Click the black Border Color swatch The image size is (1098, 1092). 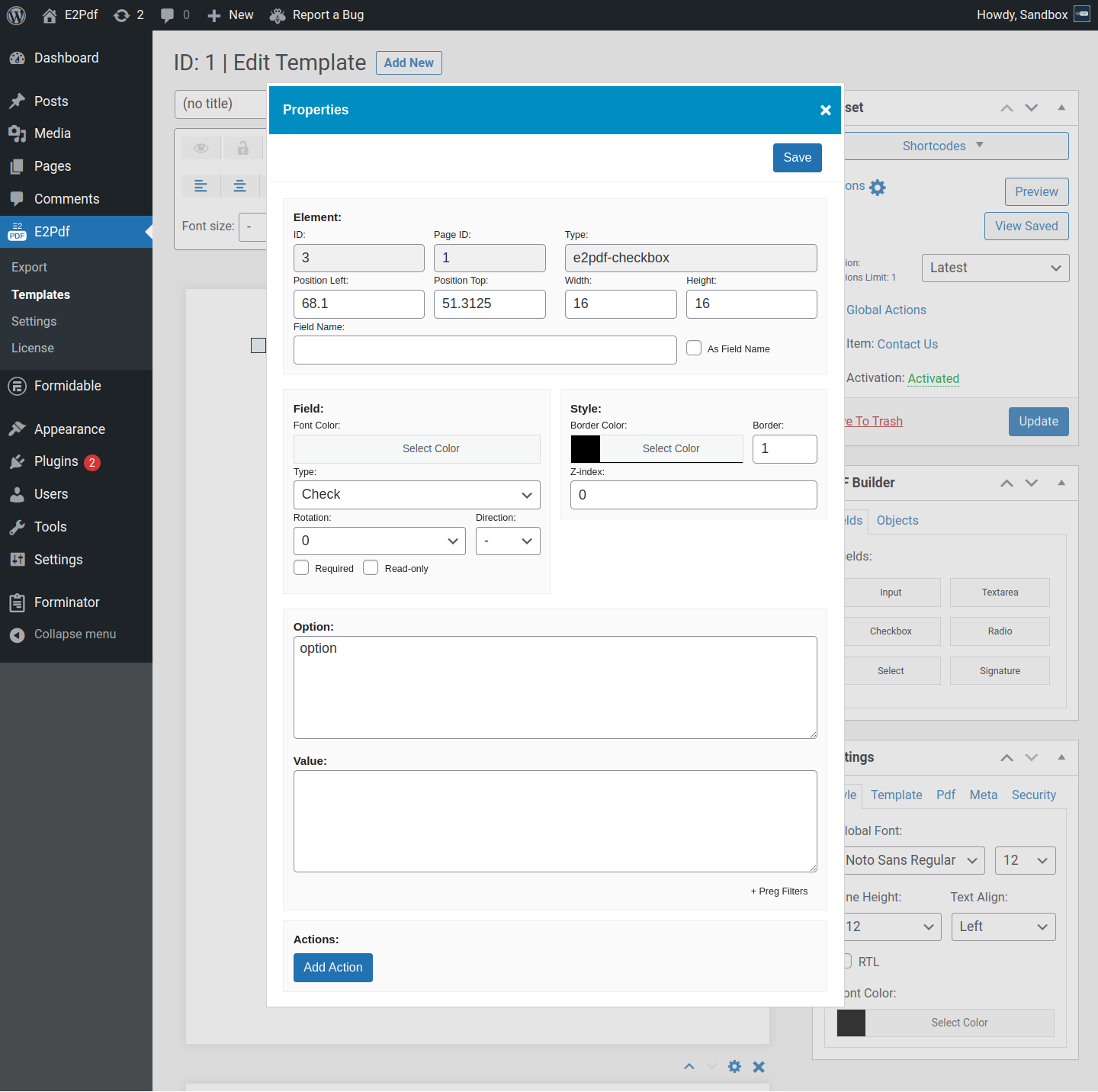(x=586, y=449)
